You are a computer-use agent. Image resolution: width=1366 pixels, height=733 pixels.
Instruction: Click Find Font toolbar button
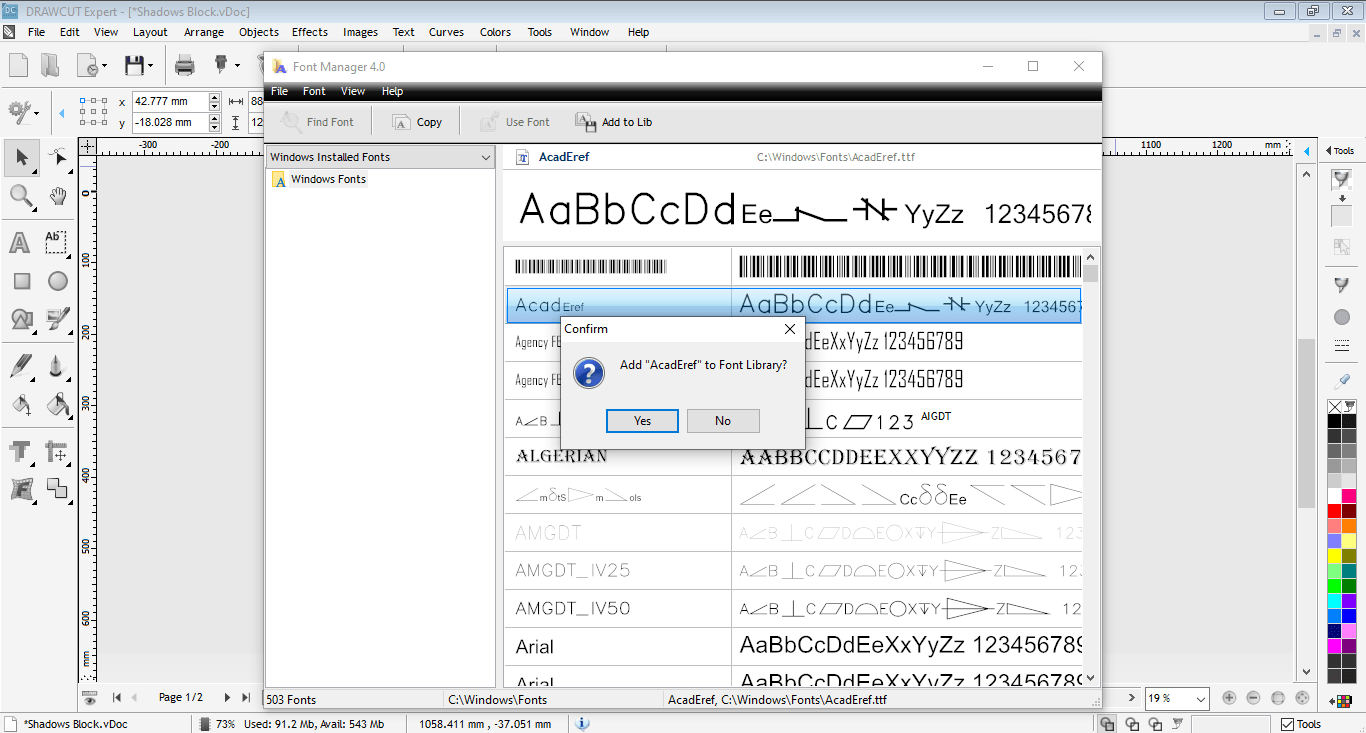click(318, 122)
